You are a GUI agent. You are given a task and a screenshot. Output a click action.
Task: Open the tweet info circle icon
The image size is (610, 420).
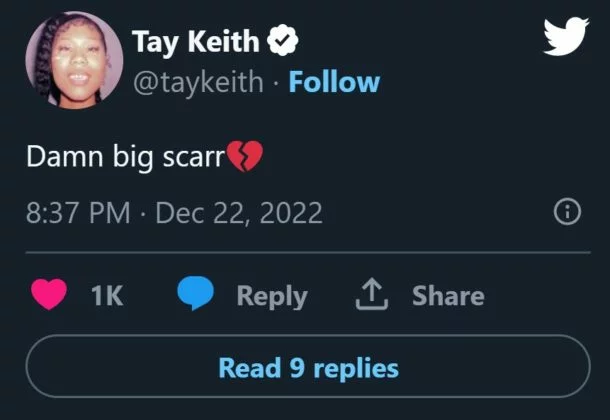567,212
